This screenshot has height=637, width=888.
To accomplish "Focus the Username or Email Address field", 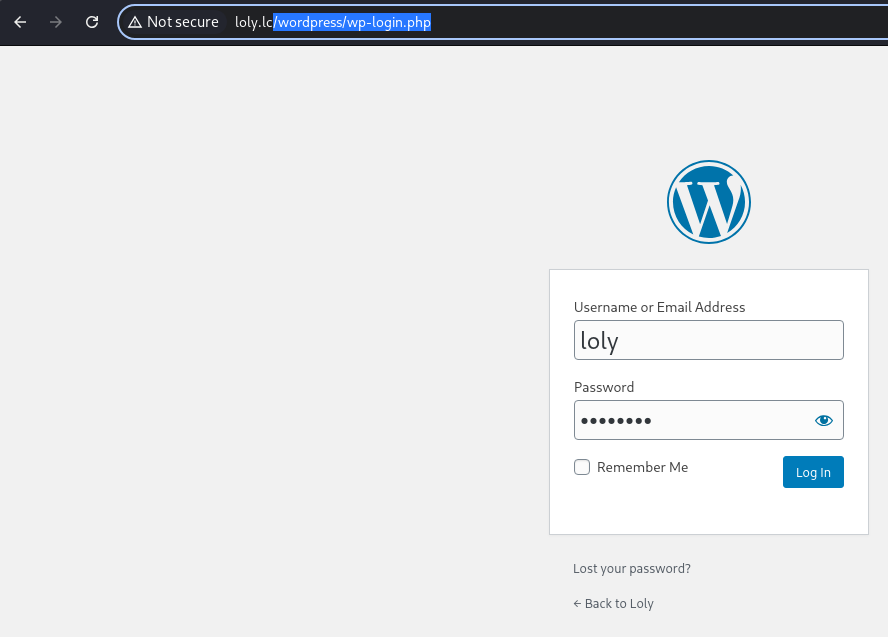I will pyautogui.click(x=708, y=340).
